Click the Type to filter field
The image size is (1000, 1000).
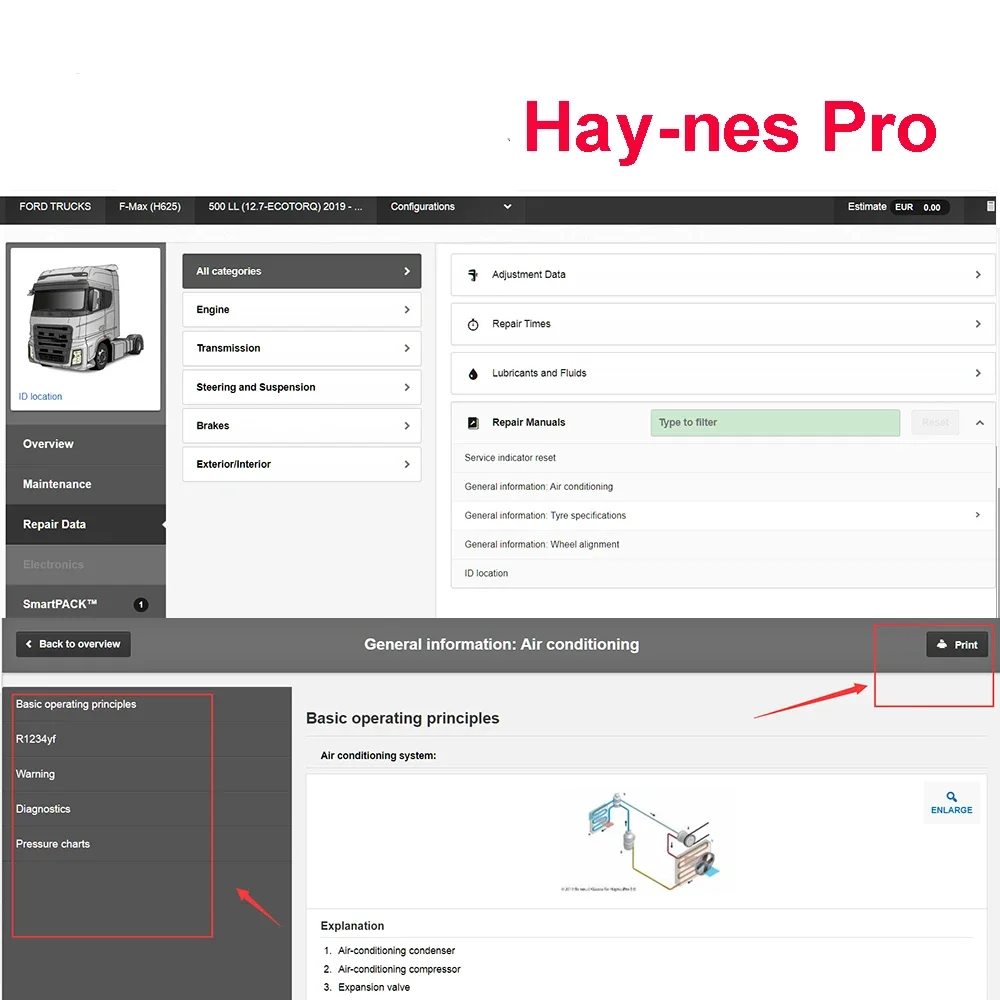click(775, 423)
